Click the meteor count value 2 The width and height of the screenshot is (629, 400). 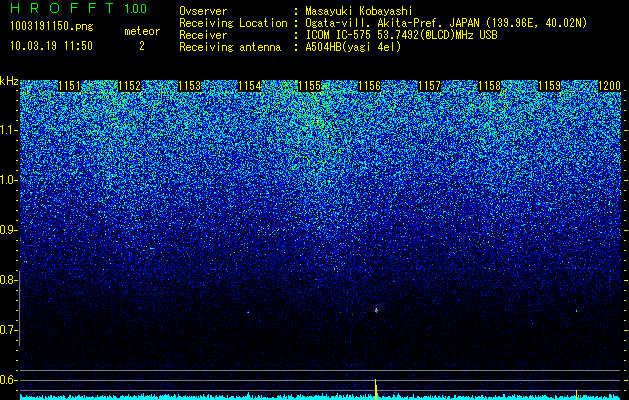(x=142, y=46)
